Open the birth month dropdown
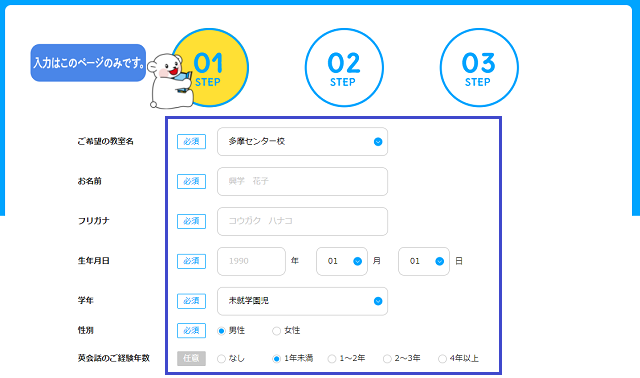This screenshot has width=640, height=378. pyautogui.click(x=342, y=261)
